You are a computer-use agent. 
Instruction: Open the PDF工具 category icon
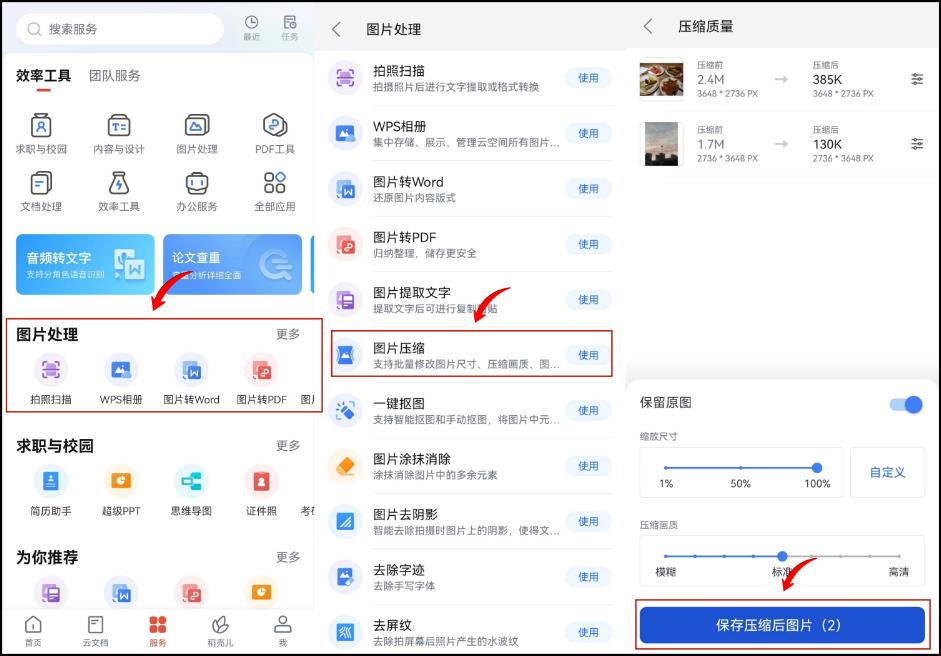tap(275, 126)
